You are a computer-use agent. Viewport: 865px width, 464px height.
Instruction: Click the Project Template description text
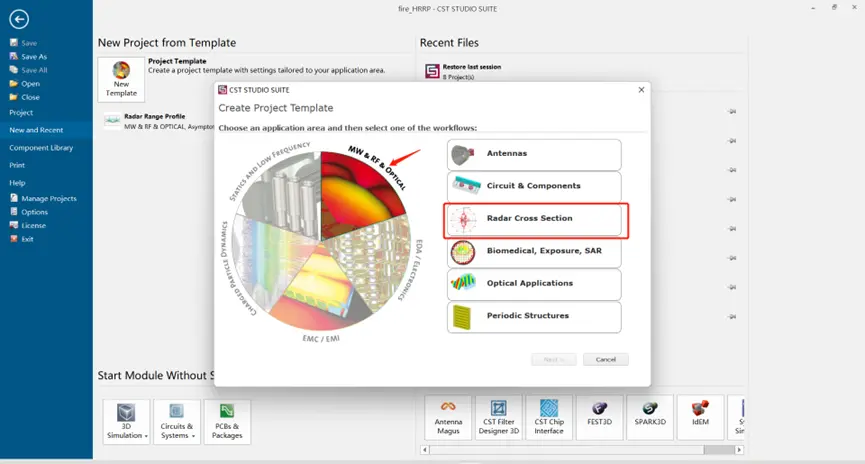tap(266, 71)
